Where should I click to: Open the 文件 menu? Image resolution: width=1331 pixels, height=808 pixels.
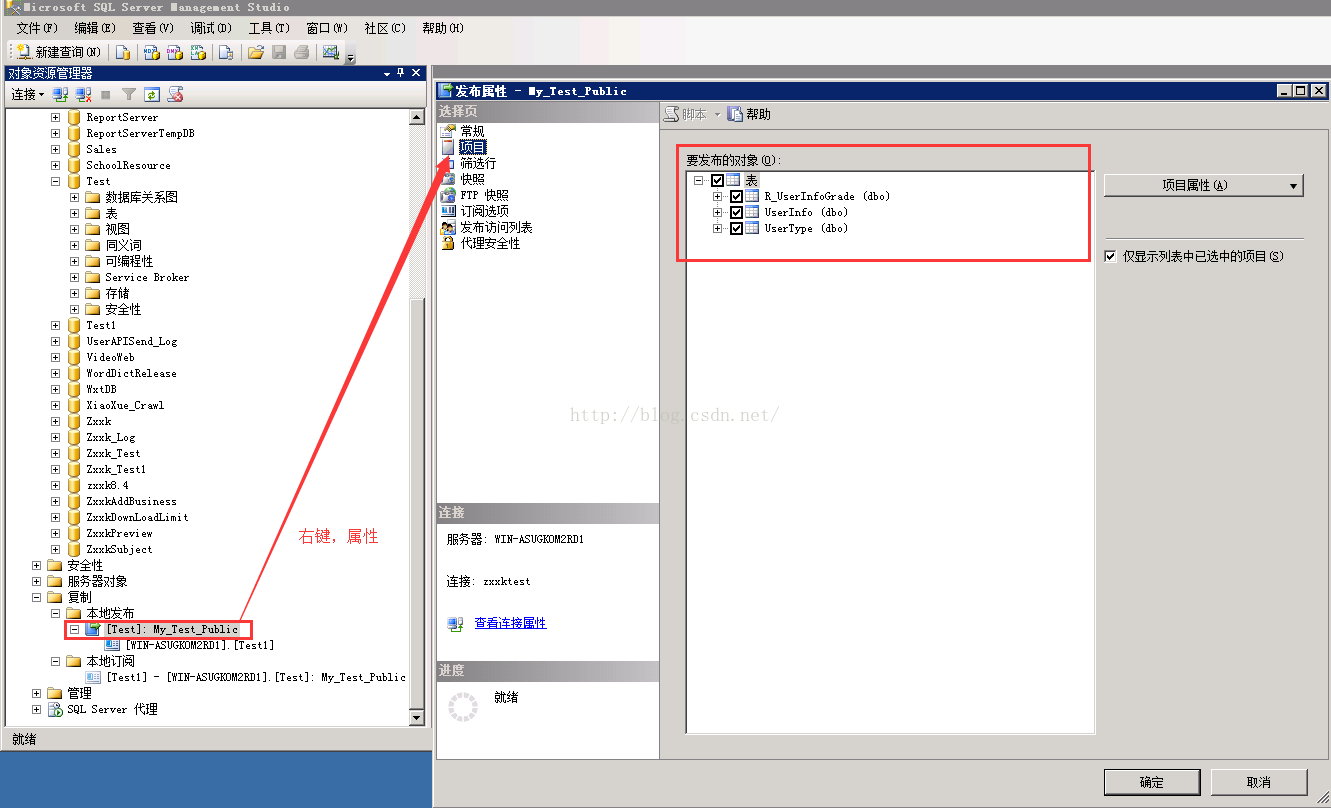pyautogui.click(x=37, y=28)
